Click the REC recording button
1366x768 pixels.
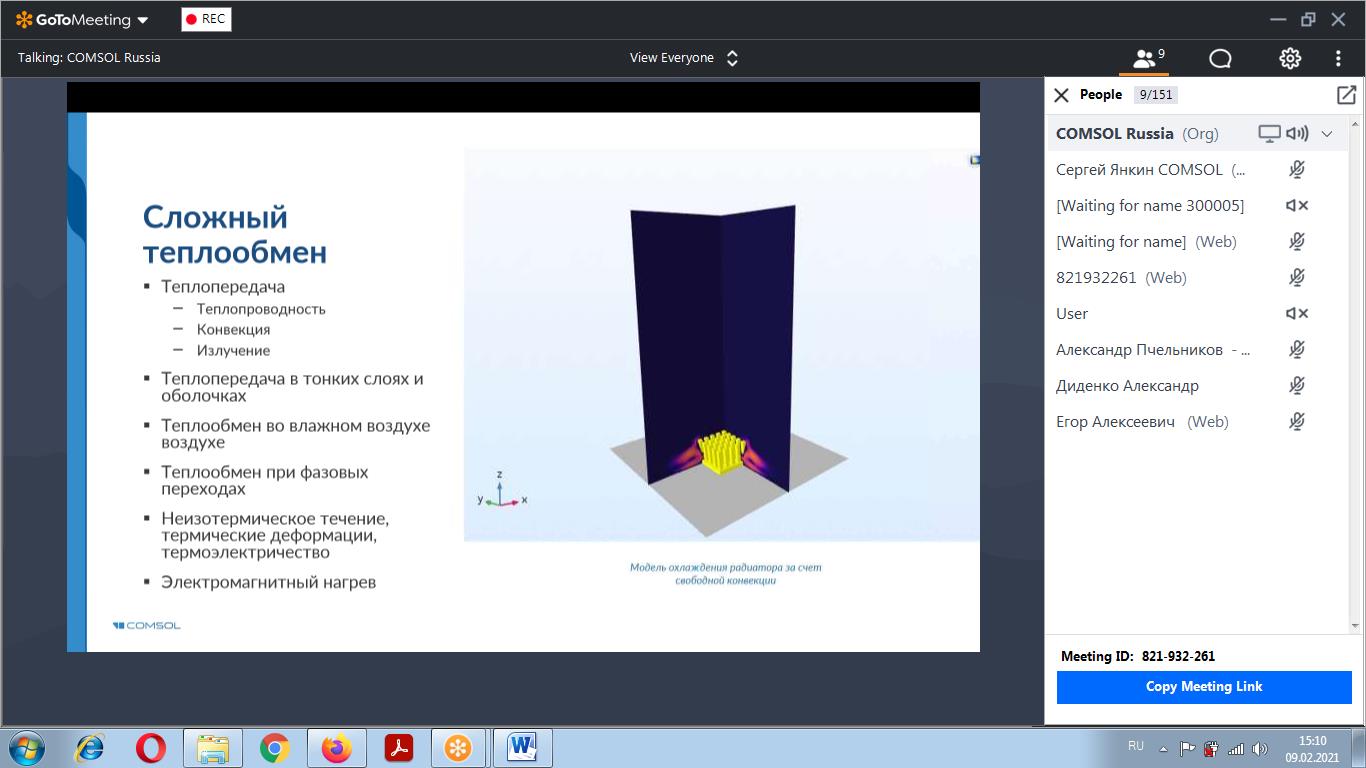206,19
